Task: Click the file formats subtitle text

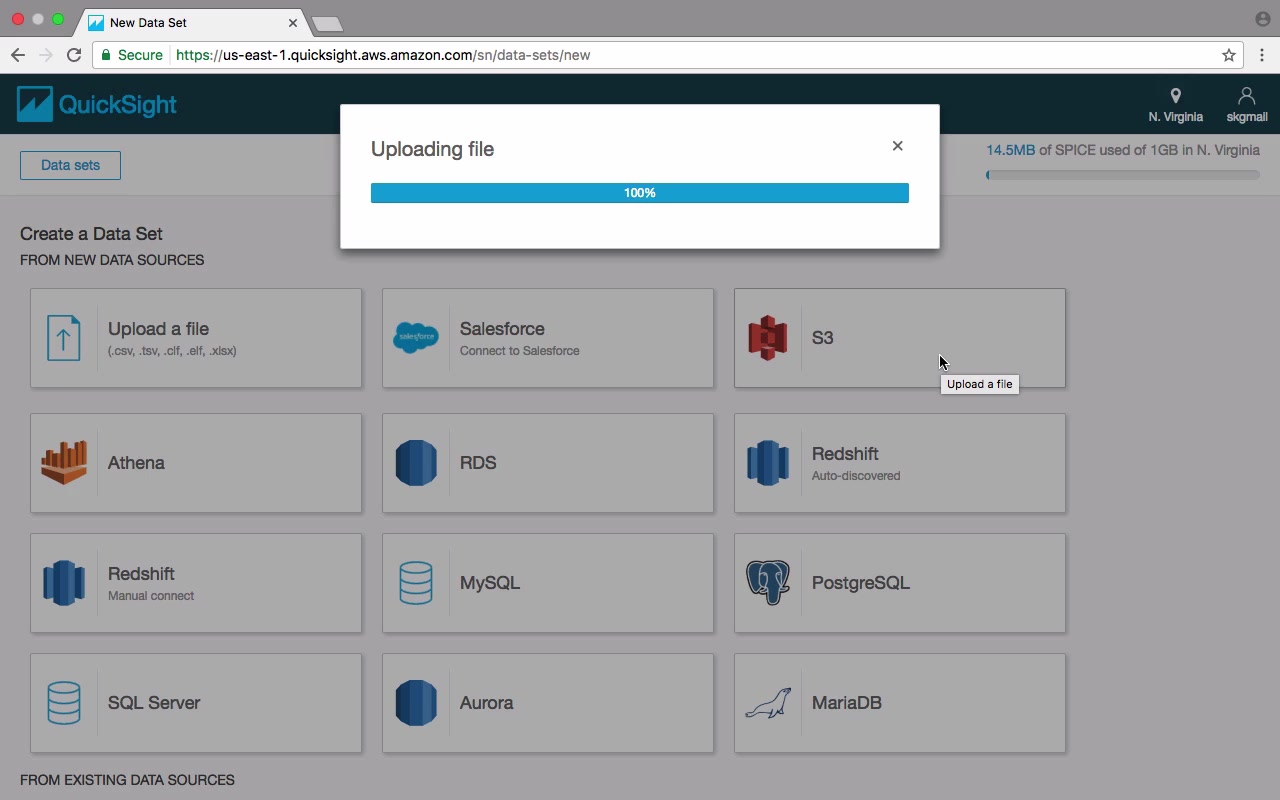Action: 172,351
